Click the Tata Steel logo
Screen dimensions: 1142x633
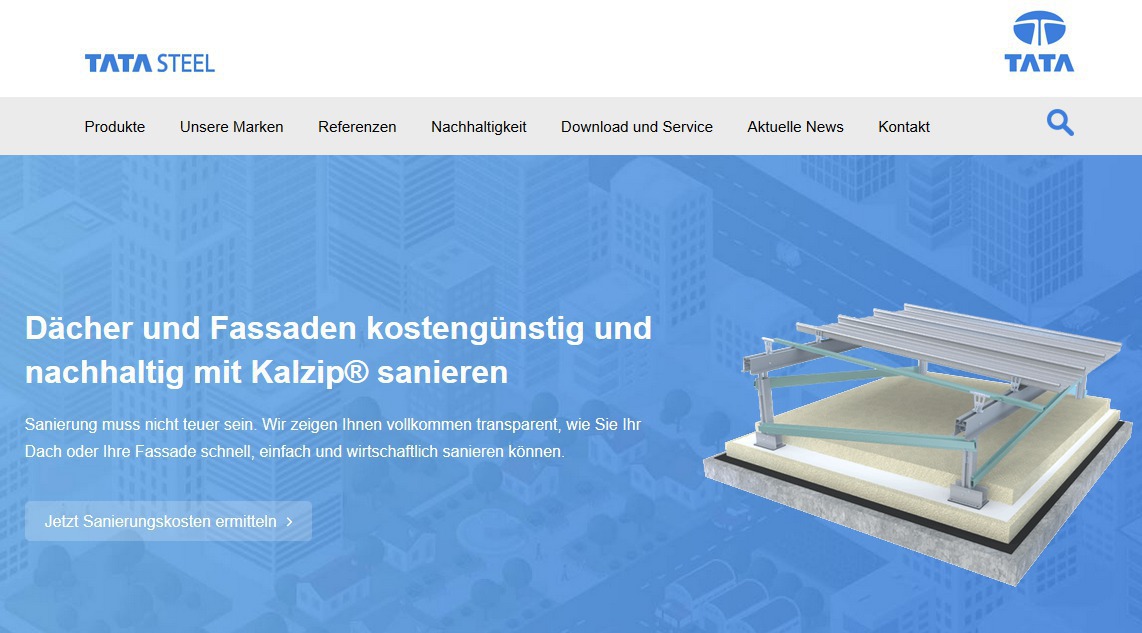point(150,63)
